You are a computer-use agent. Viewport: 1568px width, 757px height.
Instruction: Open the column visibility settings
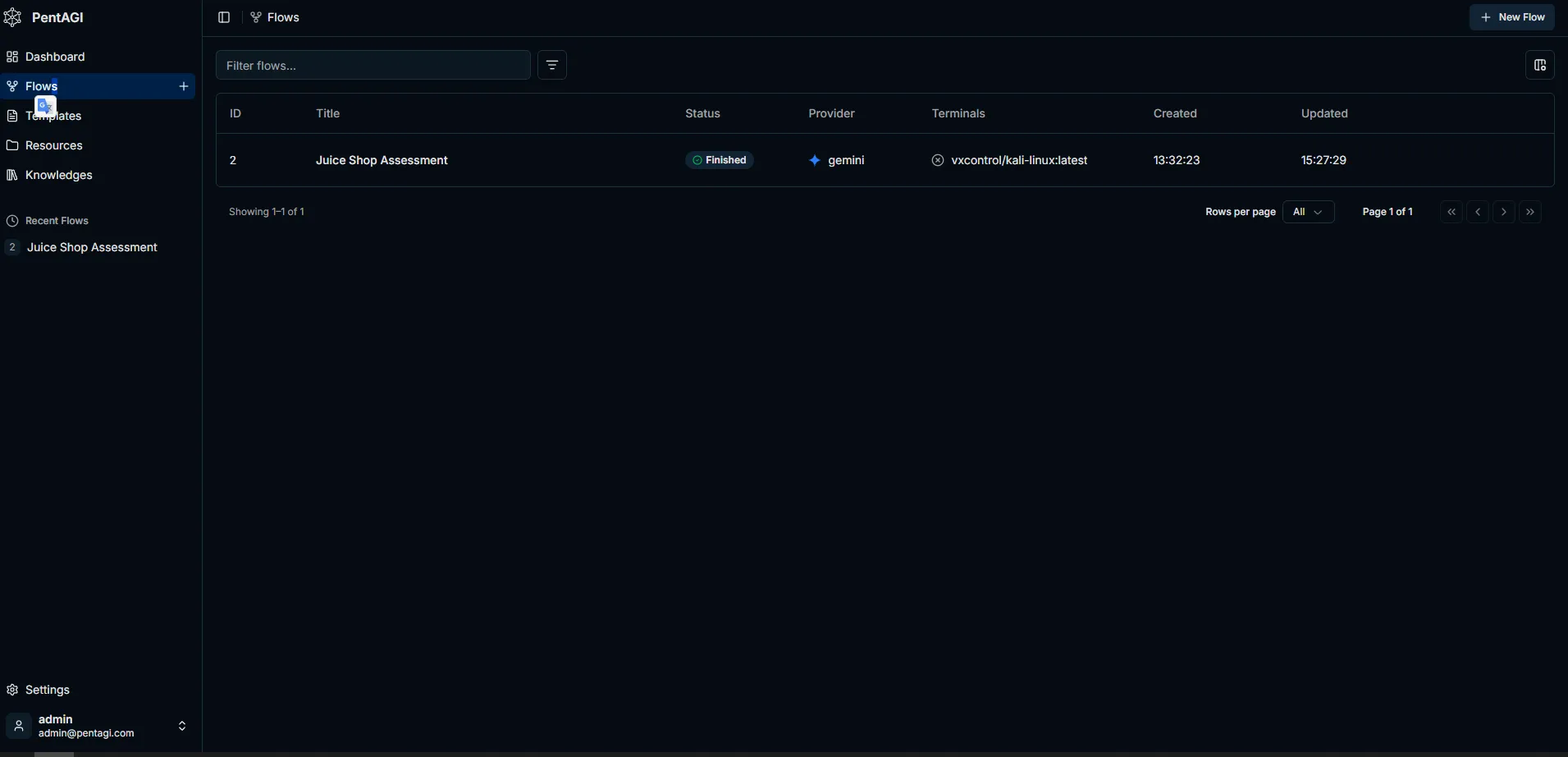click(x=1540, y=65)
